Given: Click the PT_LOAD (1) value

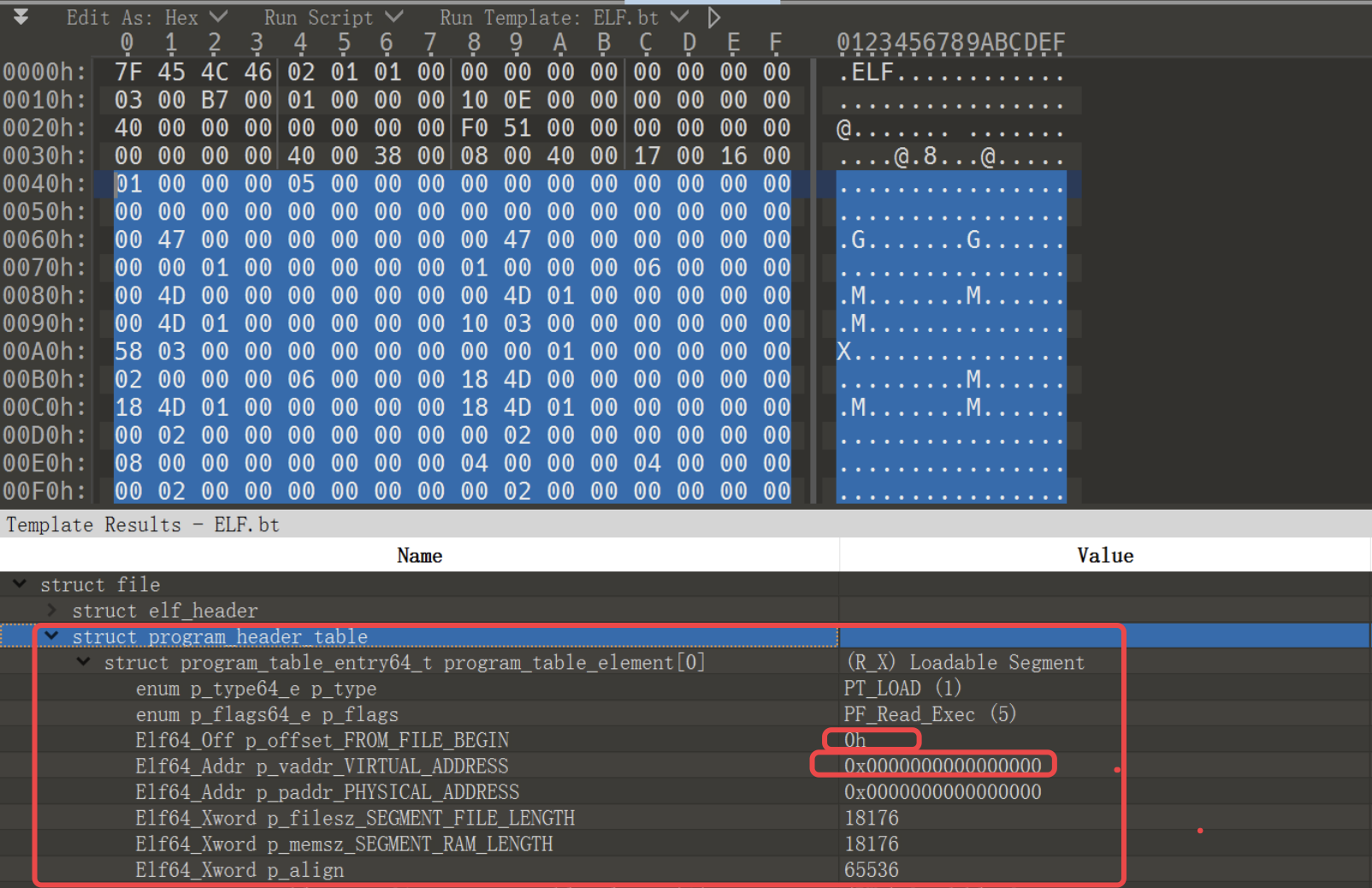Looking at the screenshot, I should click(902, 688).
